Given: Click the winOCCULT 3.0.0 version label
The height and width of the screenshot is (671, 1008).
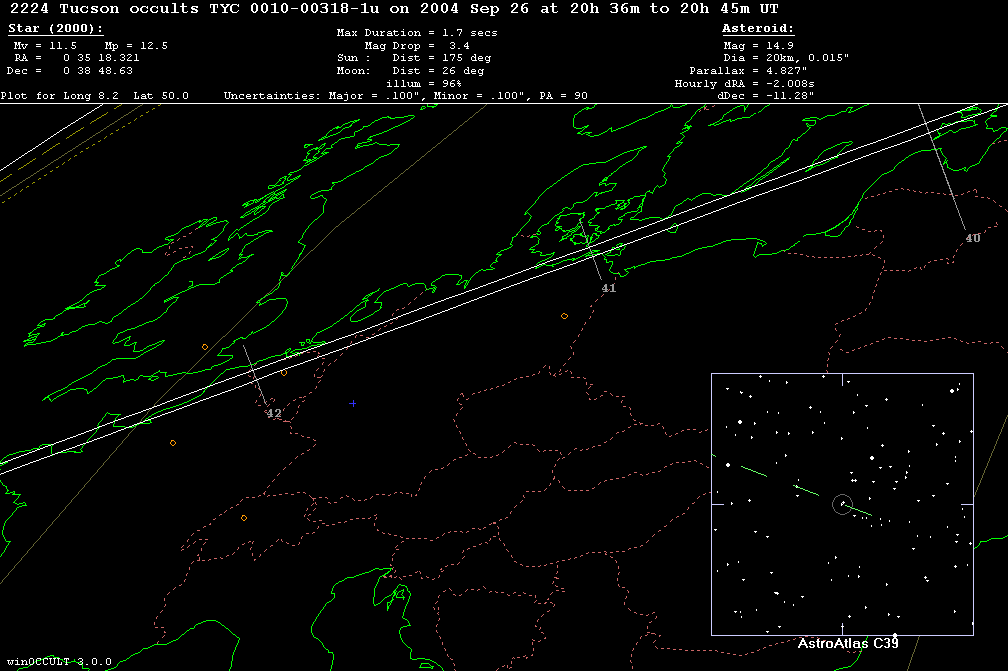Looking at the screenshot, I should [57, 662].
